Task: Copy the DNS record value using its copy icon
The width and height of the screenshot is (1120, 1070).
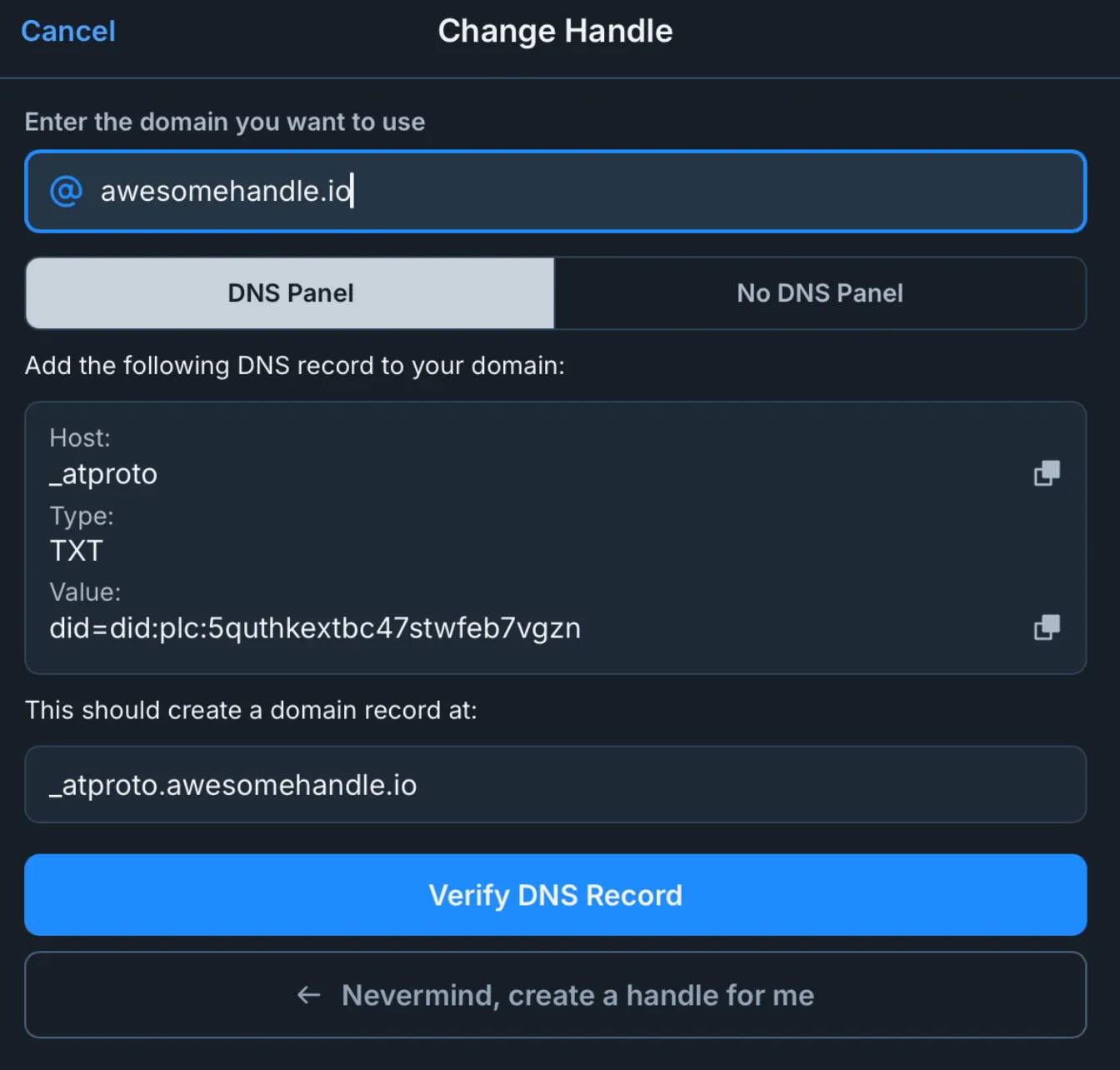Action: (1047, 627)
